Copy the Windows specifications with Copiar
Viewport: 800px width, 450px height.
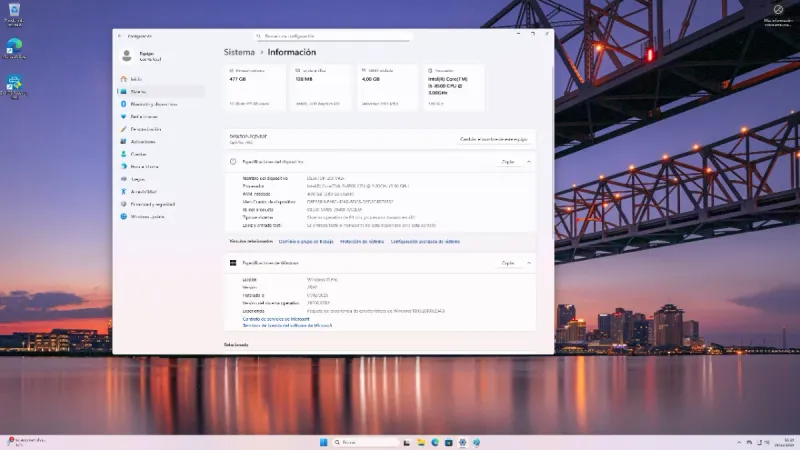[x=508, y=263]
